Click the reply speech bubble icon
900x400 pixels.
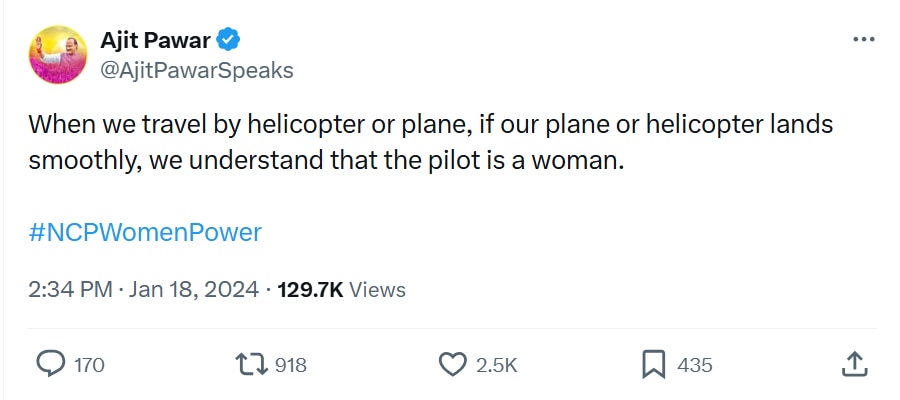pos(51,365)
